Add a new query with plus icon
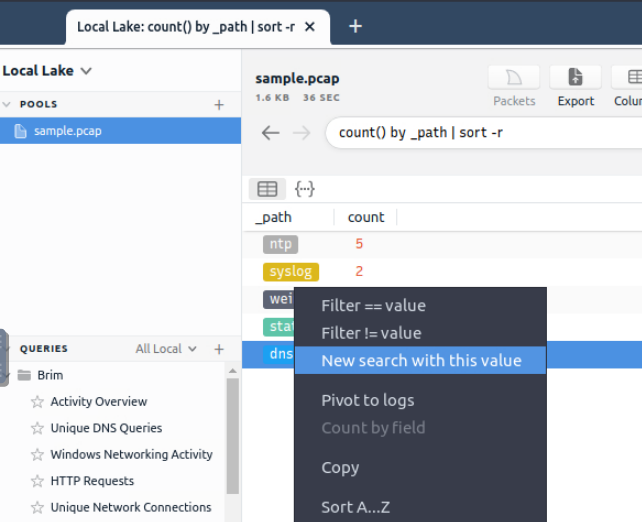The width and height of the screenshot is (642, 522). point(219,349)
